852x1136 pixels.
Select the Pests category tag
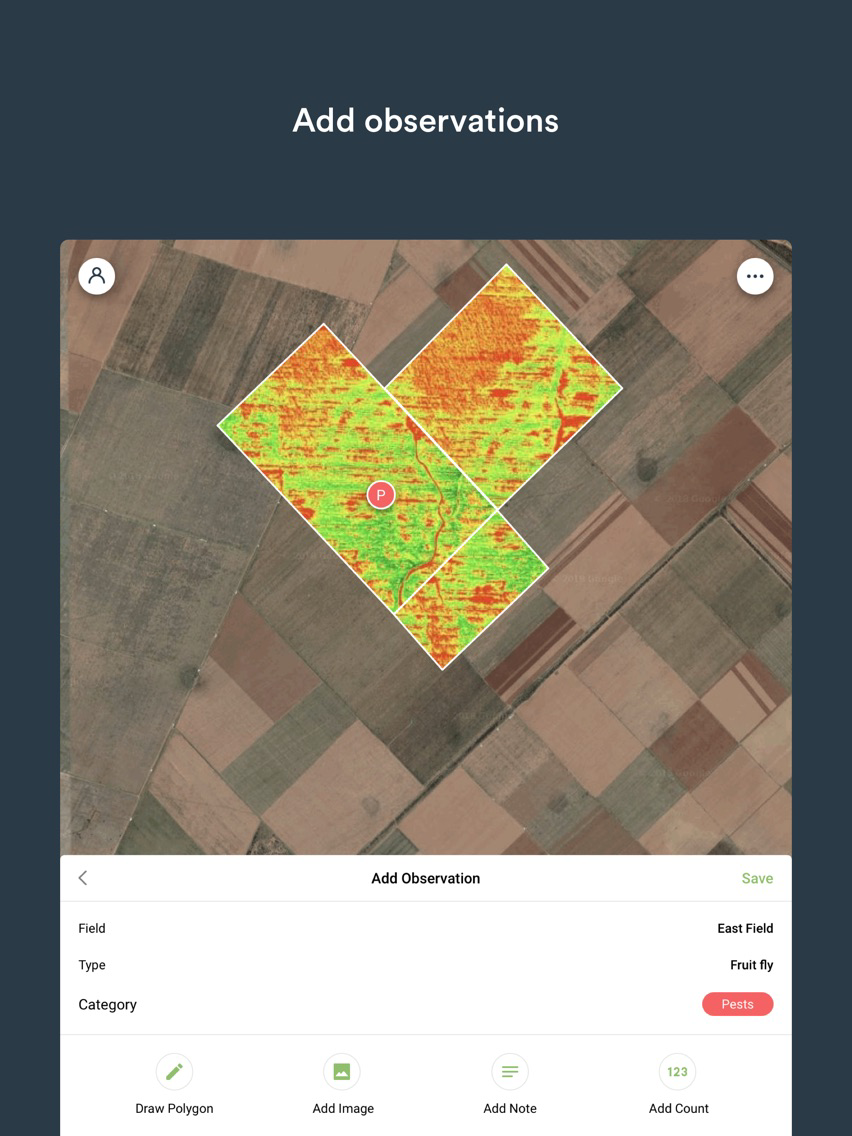tap(738, 1004)
